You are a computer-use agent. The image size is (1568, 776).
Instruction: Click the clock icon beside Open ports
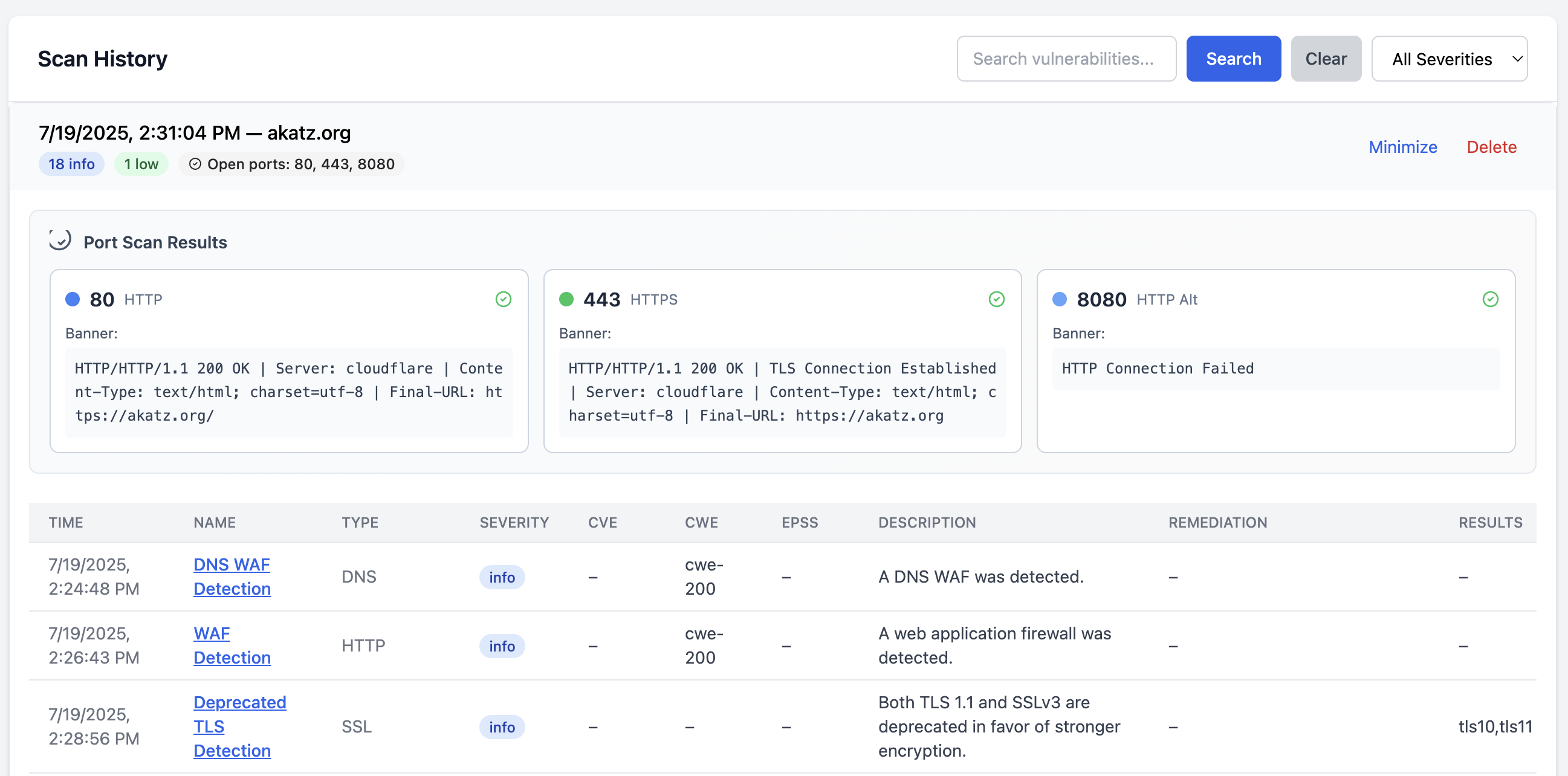[195, 164]
